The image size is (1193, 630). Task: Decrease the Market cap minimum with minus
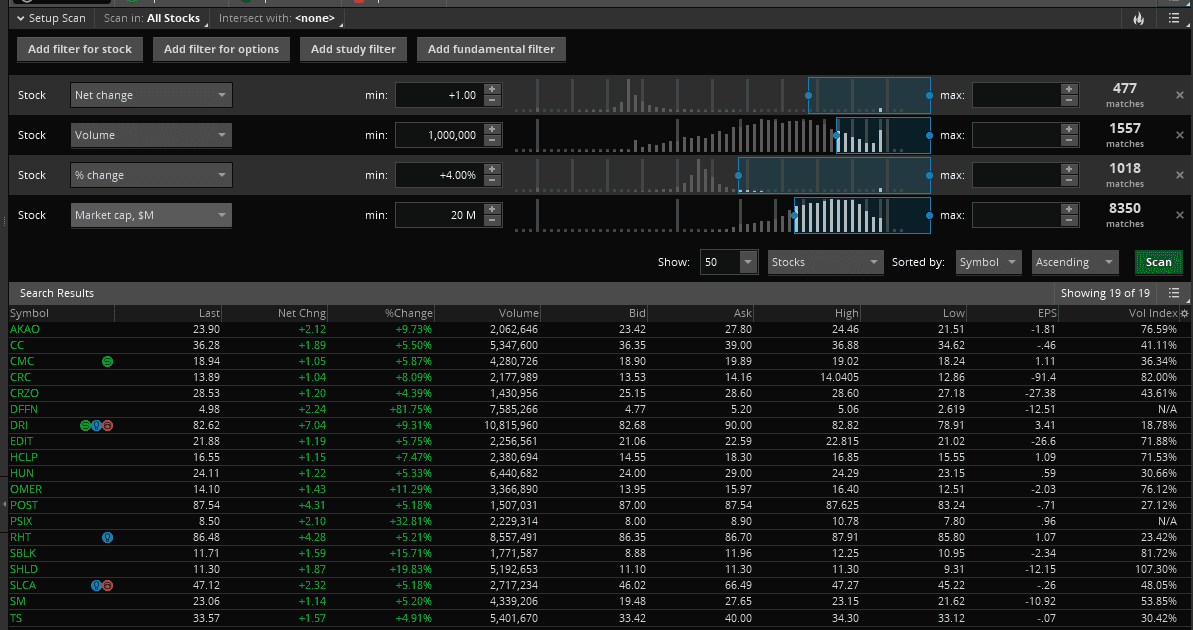(492, 221)
